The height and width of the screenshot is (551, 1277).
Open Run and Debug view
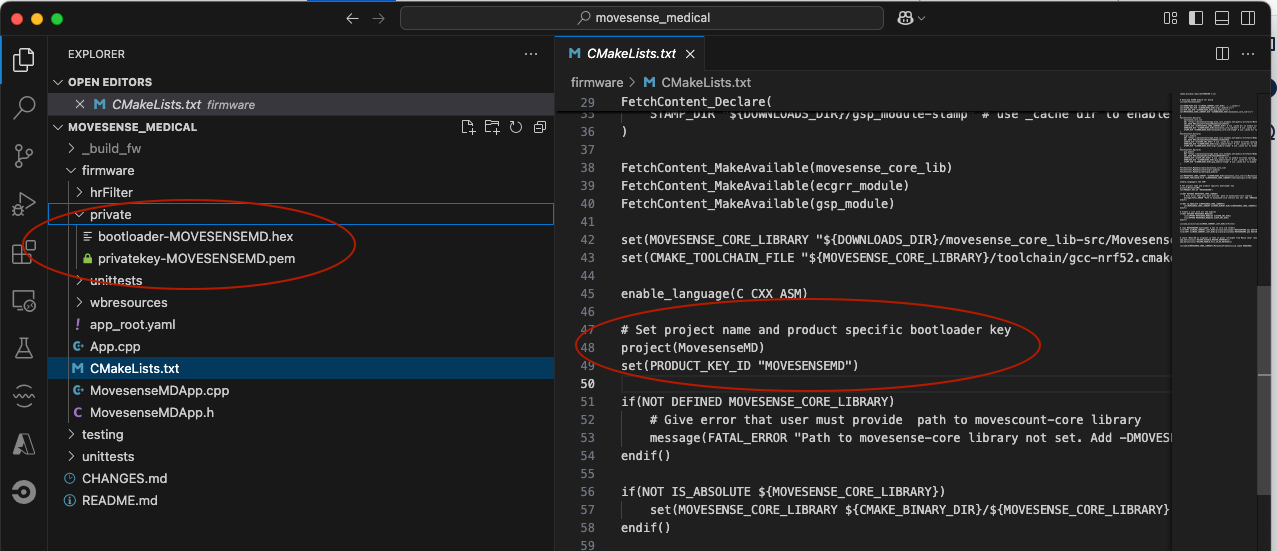click(24, 204)
